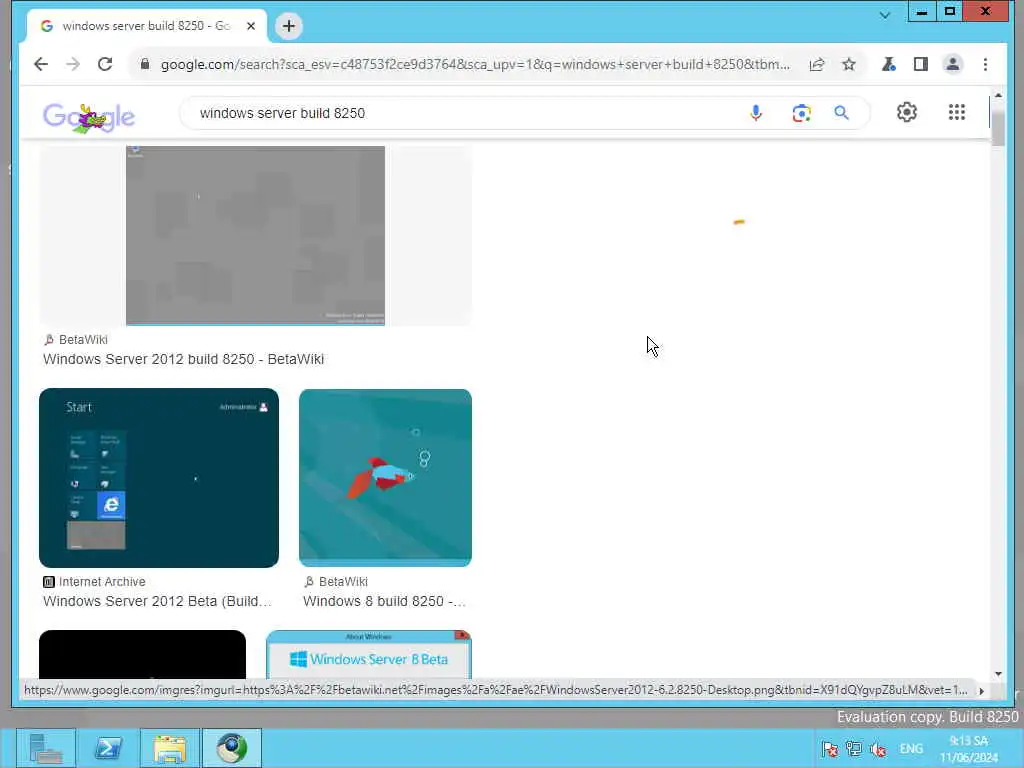Open the Chrome profile avatar

coord(953,64)
